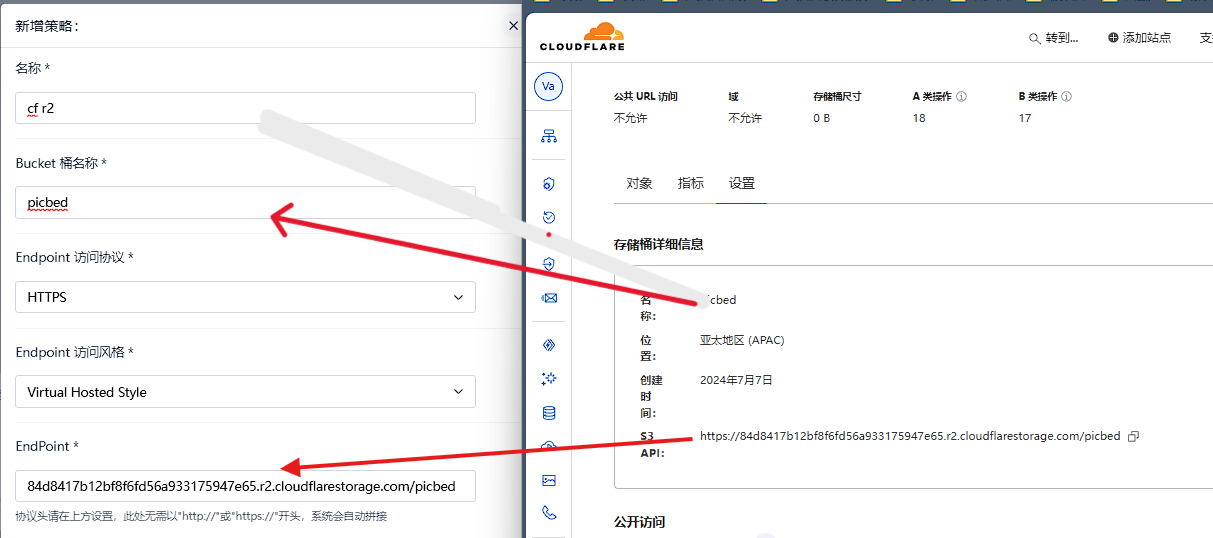Open the clock history icon in Cloudflare sidebar

[x=548, y=217]
